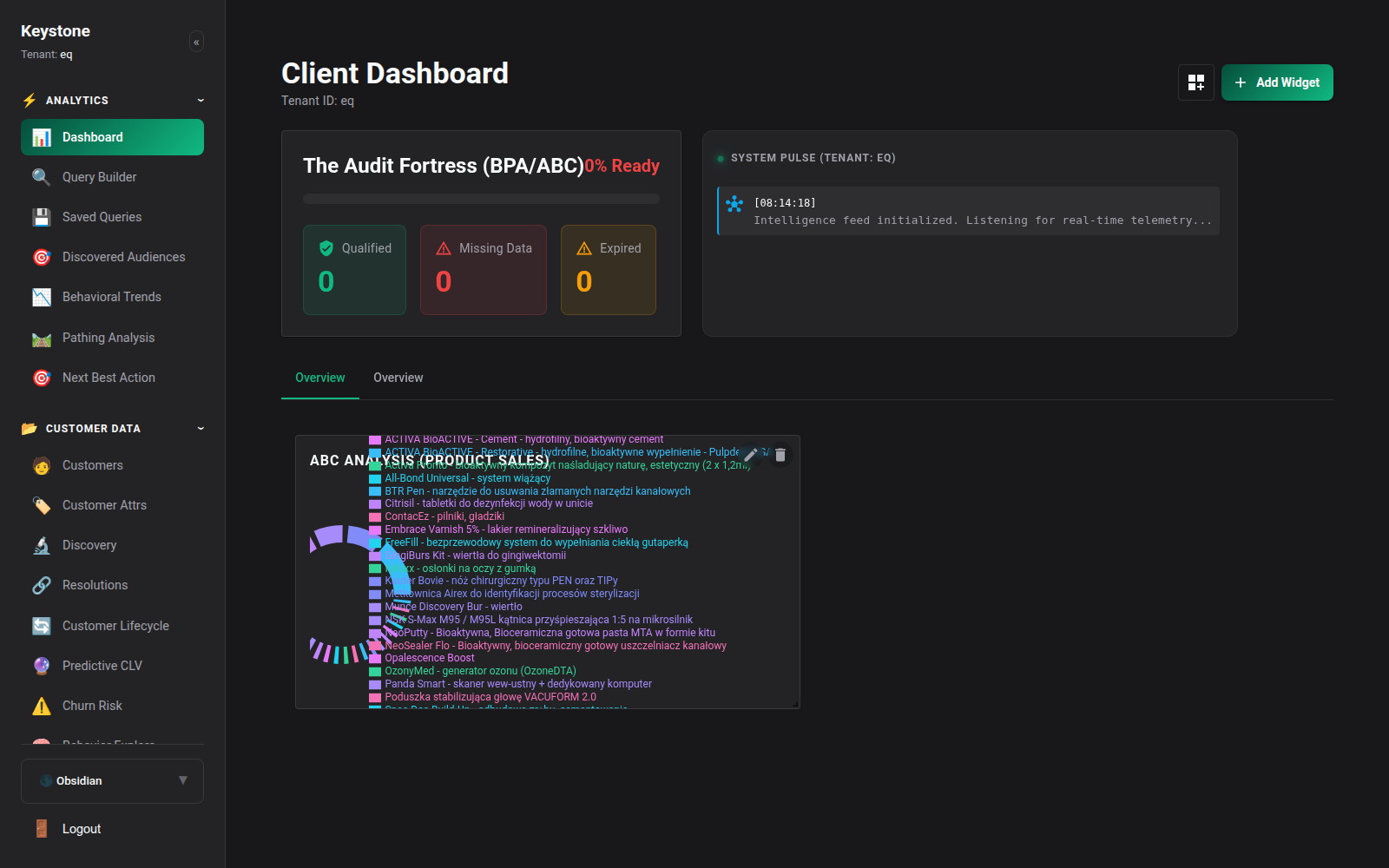This screenshot has width=1389, height=868.
Task: Click the OzonyMed legend color swatch
Action: tap(375, 671)
